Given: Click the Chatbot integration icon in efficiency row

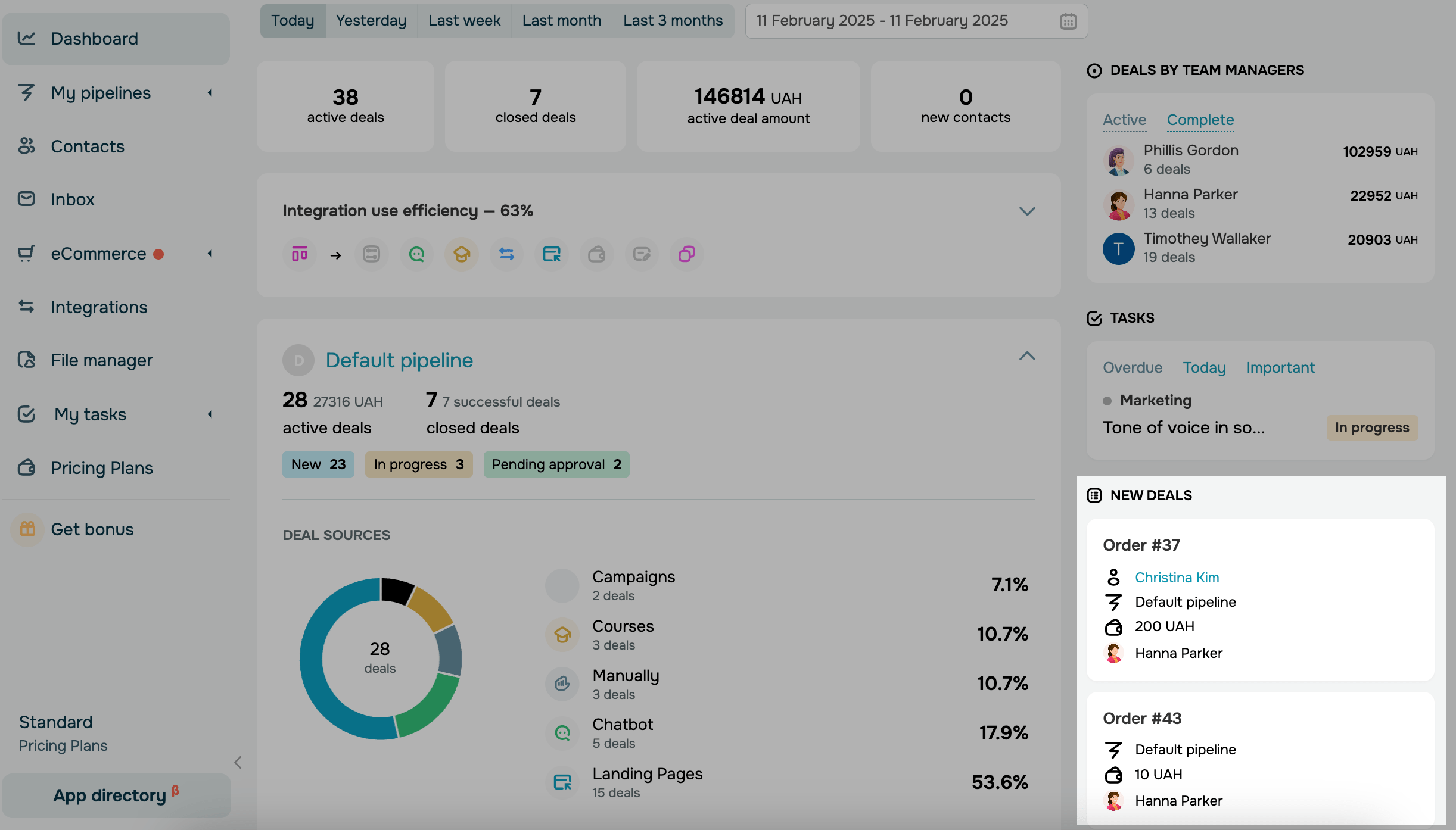Looking at the screenshot, I should (416, 255).
